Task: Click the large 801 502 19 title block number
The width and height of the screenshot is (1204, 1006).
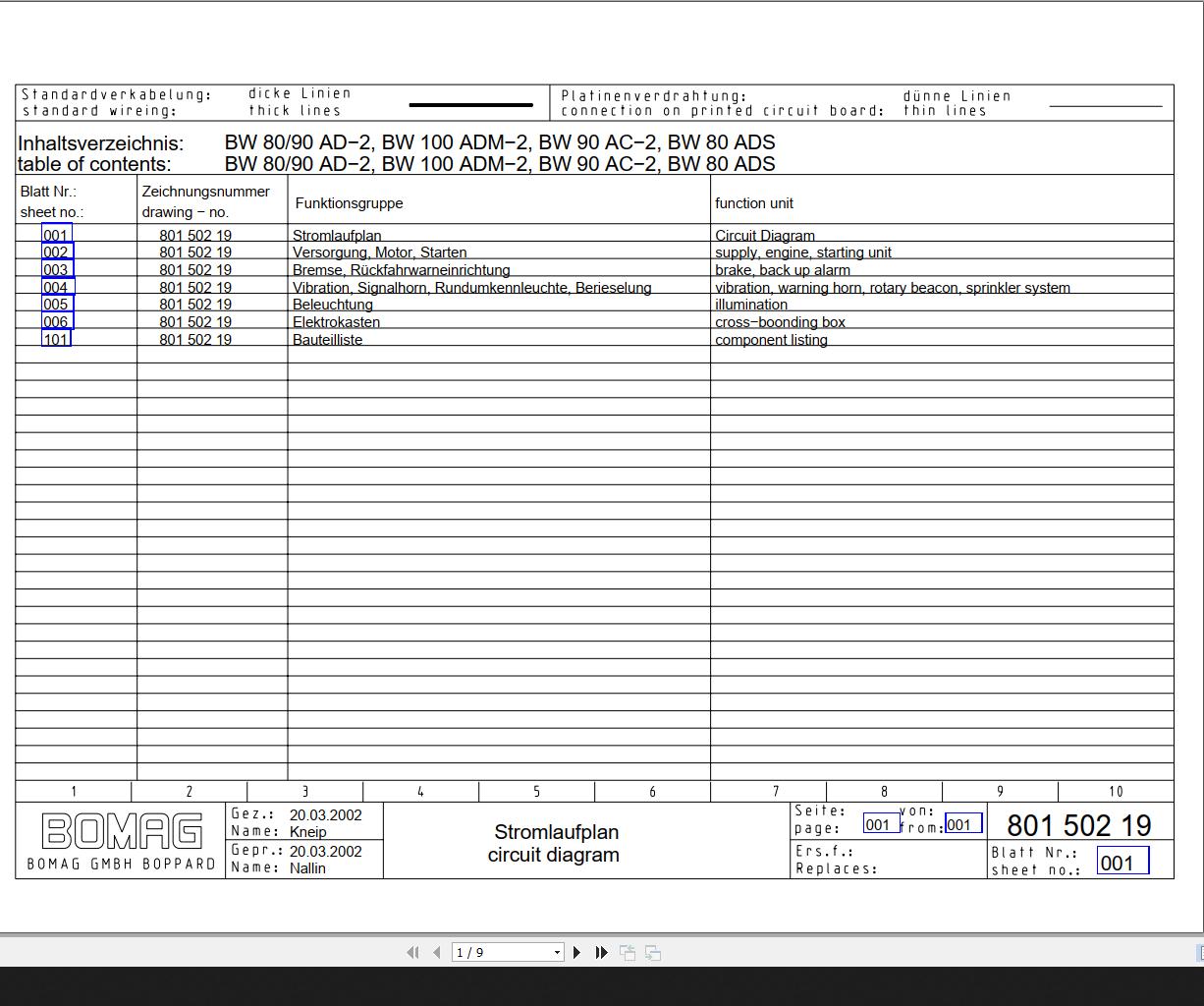Action: pos(1078,825)
